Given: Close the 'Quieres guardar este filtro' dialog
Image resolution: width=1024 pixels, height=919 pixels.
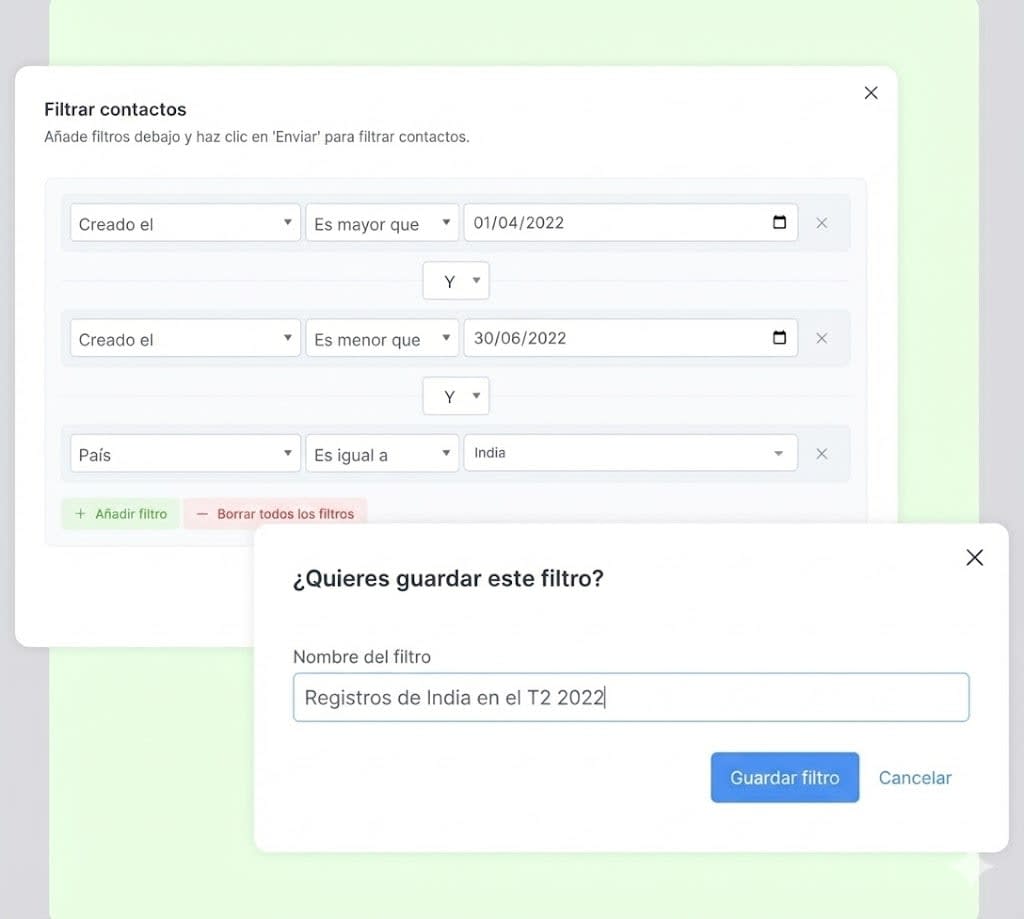Looking at the screenshot, I should (x=974, y=557).
